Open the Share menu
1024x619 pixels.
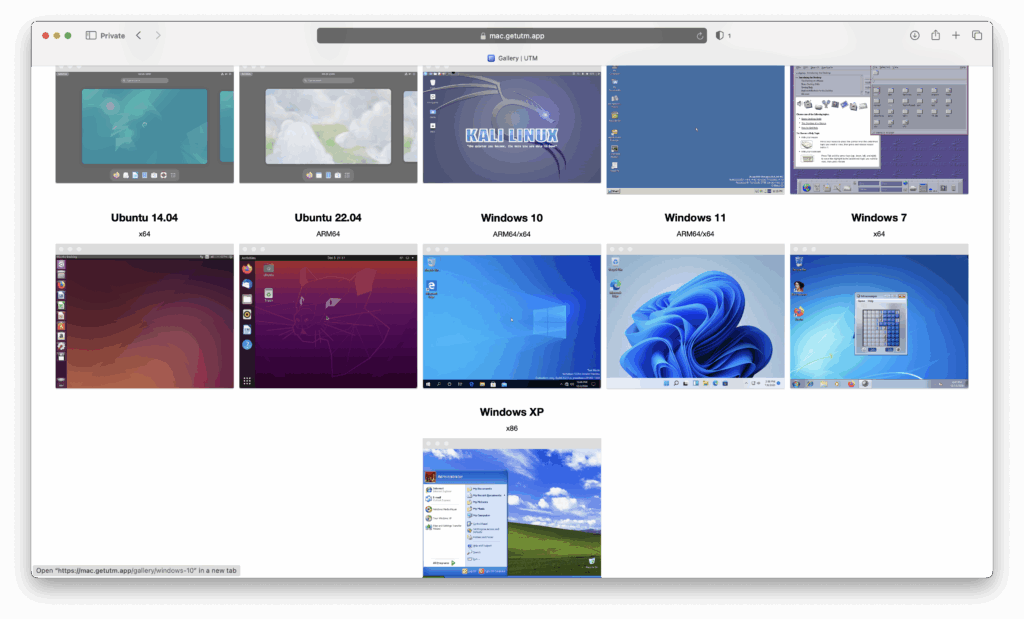click(934, 35)
